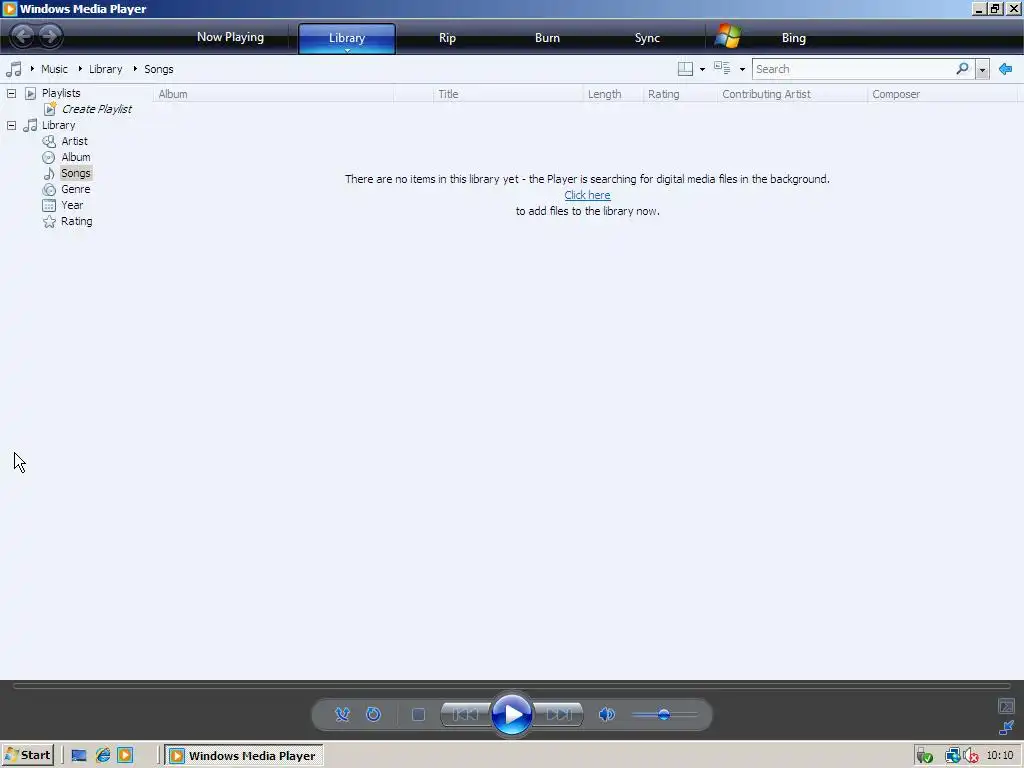Click the Playlists icon in tree

[31, 93]
